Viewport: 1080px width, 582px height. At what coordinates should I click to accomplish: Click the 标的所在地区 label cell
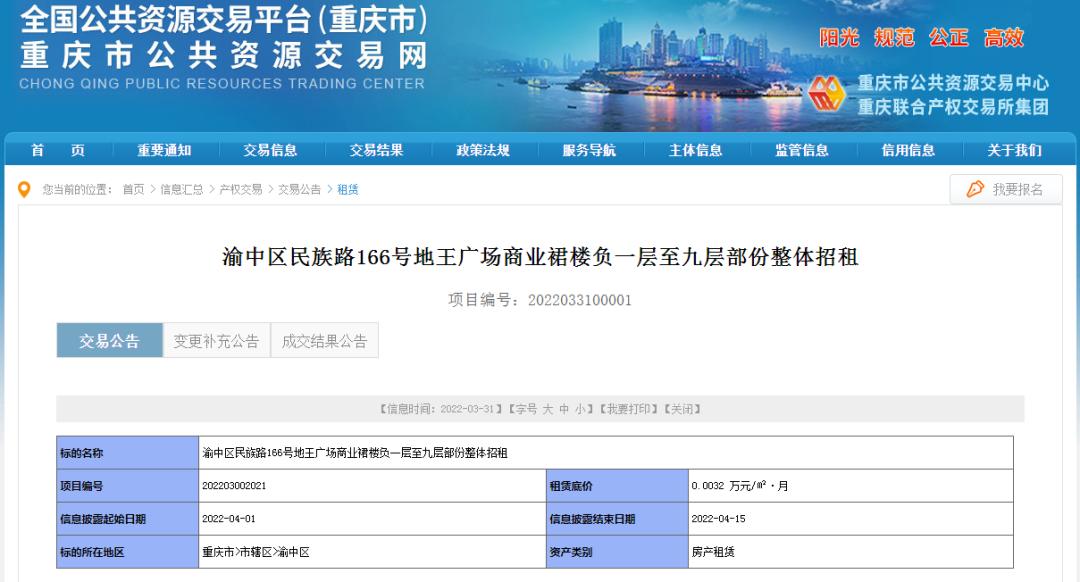(127, 552)
